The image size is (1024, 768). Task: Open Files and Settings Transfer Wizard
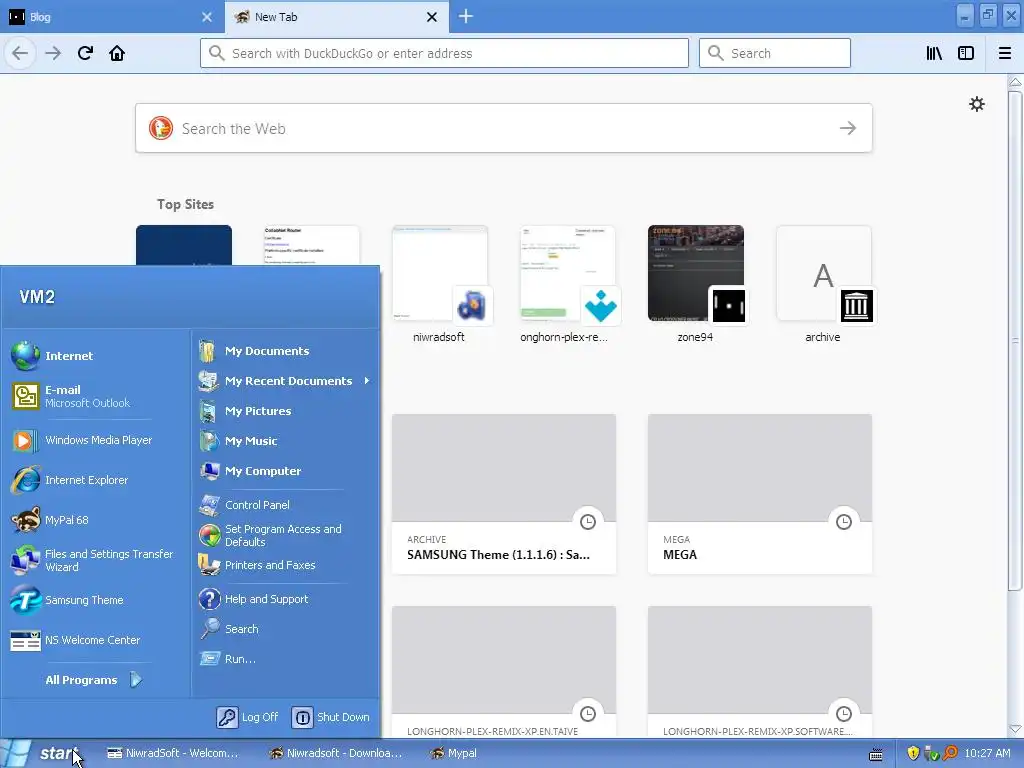pos(96,560)
